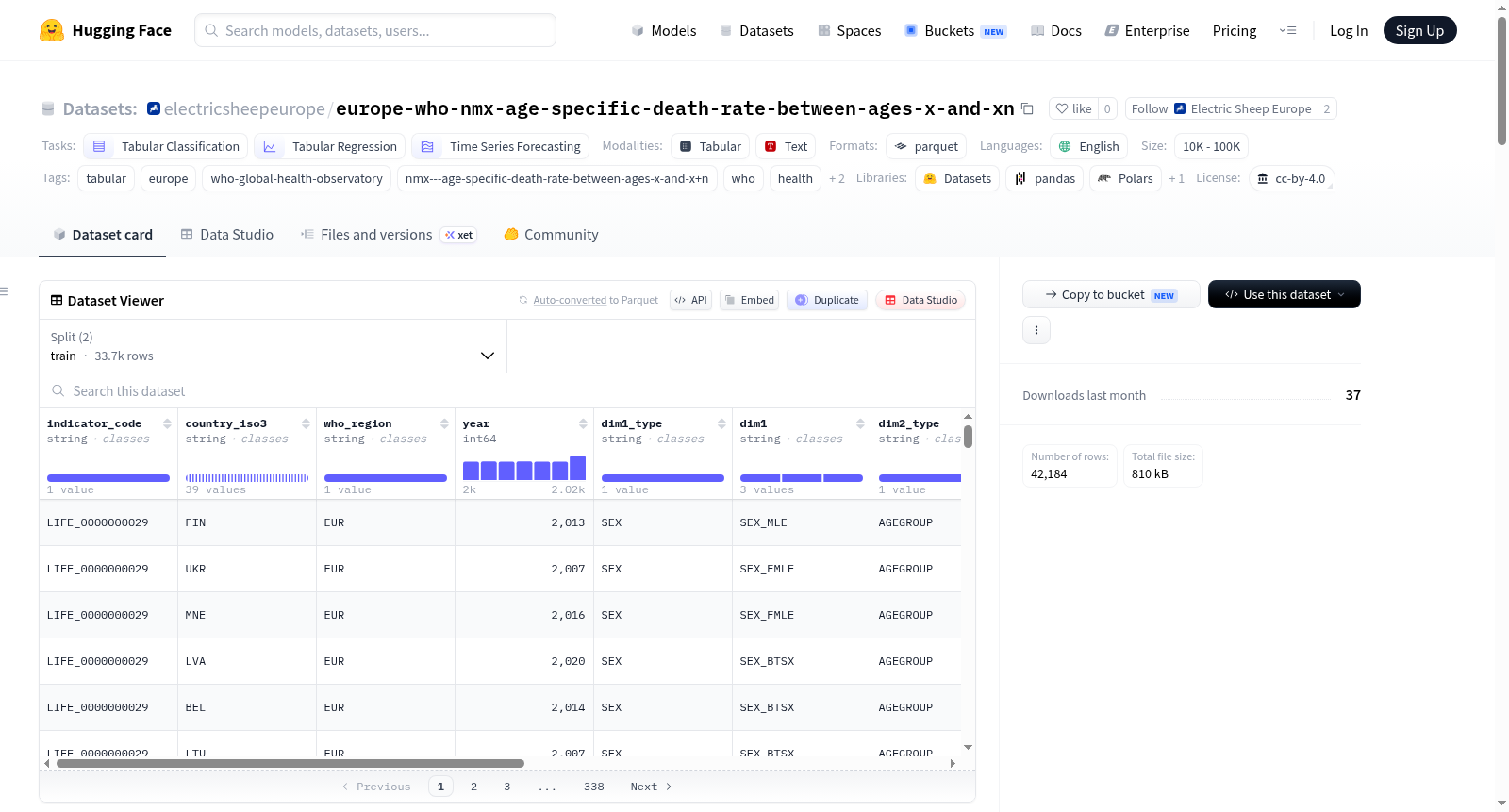Follow Electric Sheep Europe
Image resolution: width=1509 pixels, height=812 pixels.
[x=1148, y=108]
